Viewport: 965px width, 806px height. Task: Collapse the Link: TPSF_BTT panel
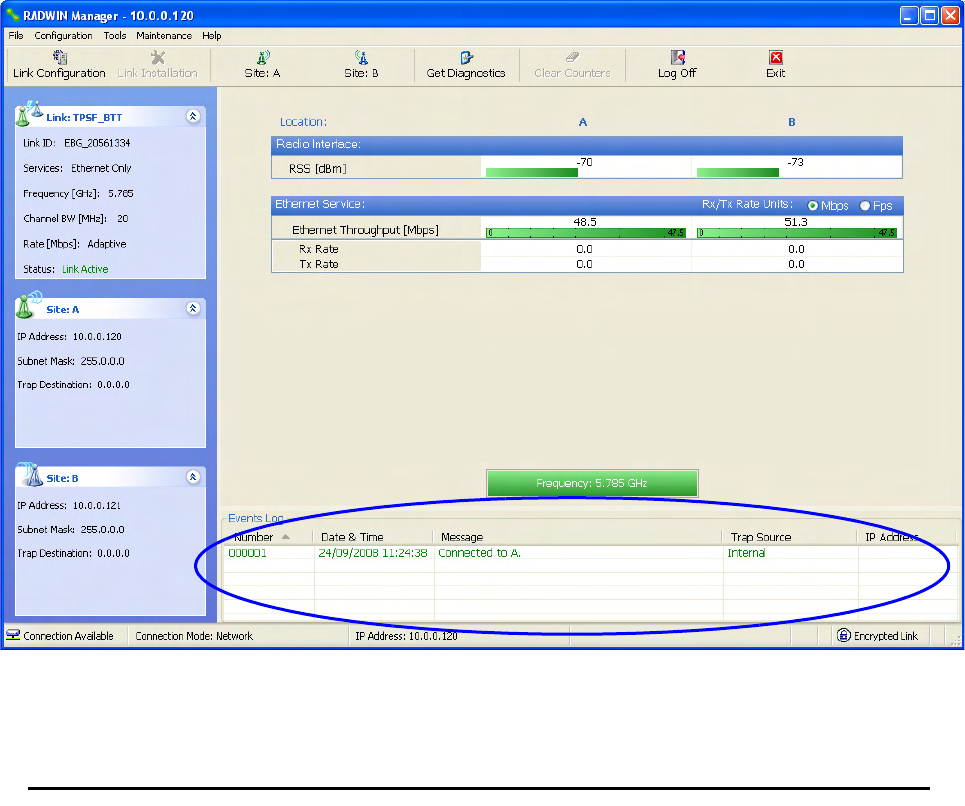click(x=193, y=116)
